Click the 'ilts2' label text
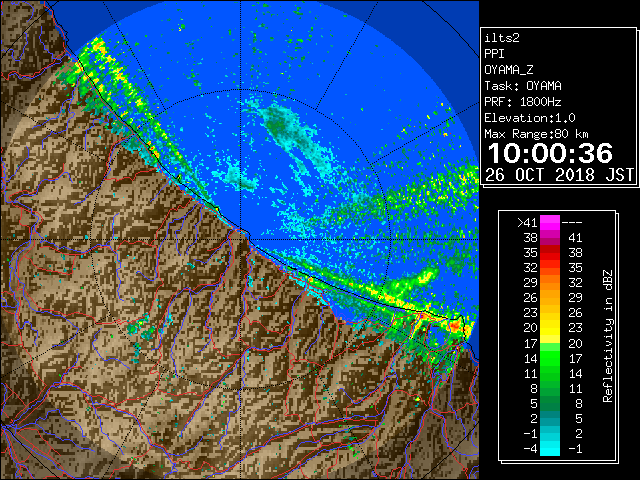This screenshot has height=480, width=640. (502, 38)
